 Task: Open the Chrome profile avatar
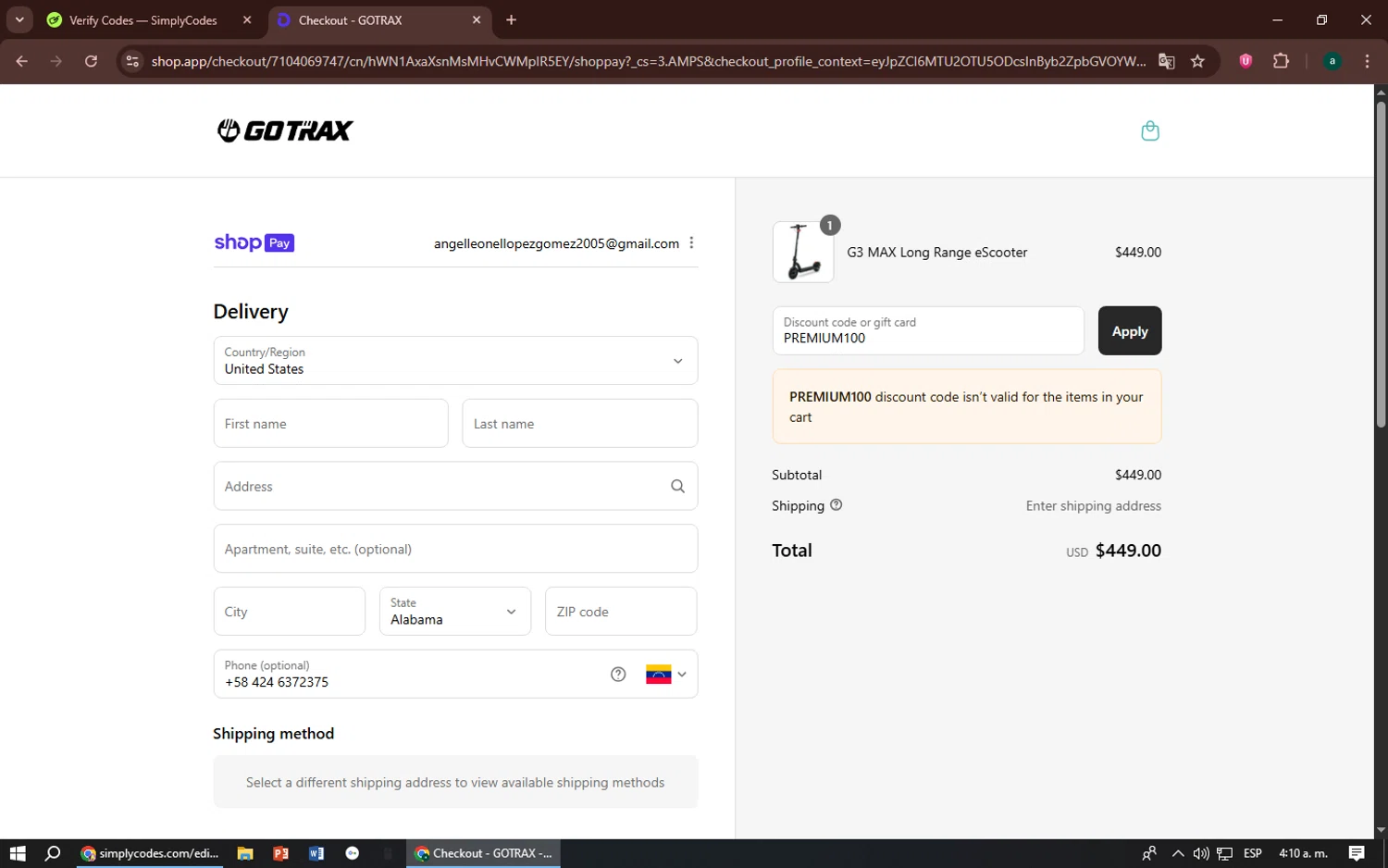click(1332, 61)
